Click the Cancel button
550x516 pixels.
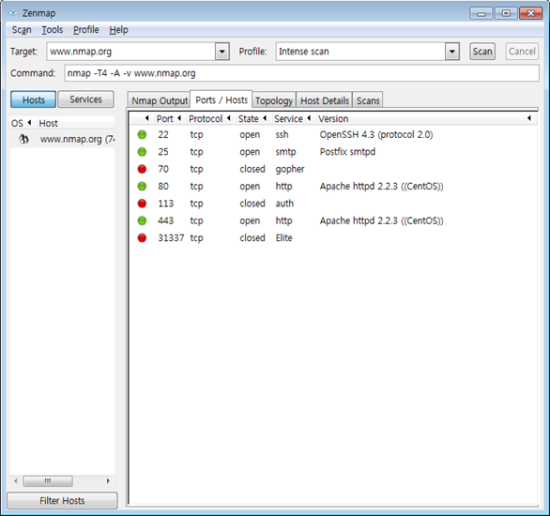click(x=522, y=52)
